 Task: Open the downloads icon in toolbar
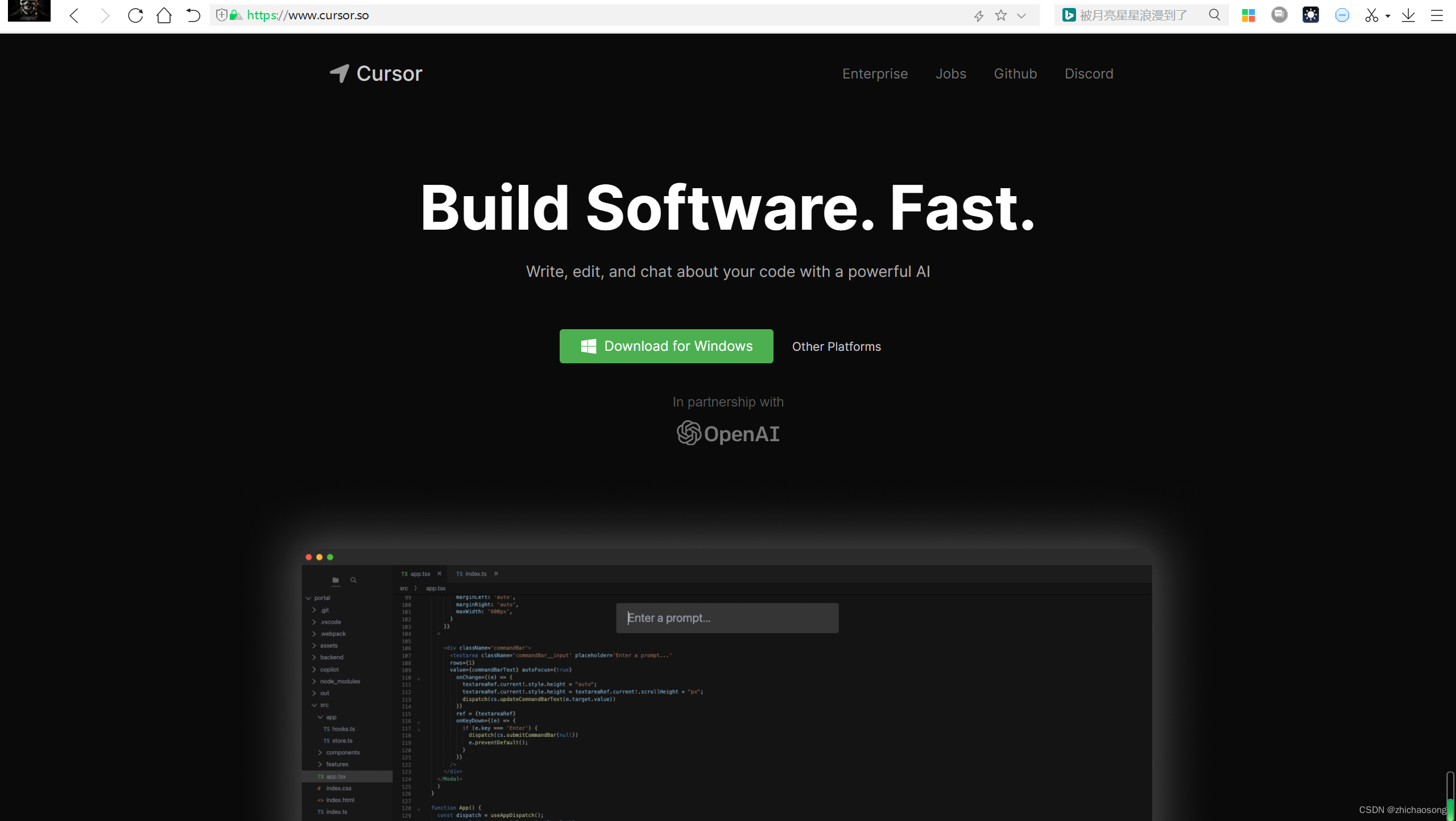pyautogui.click(x=1408, y=15)
